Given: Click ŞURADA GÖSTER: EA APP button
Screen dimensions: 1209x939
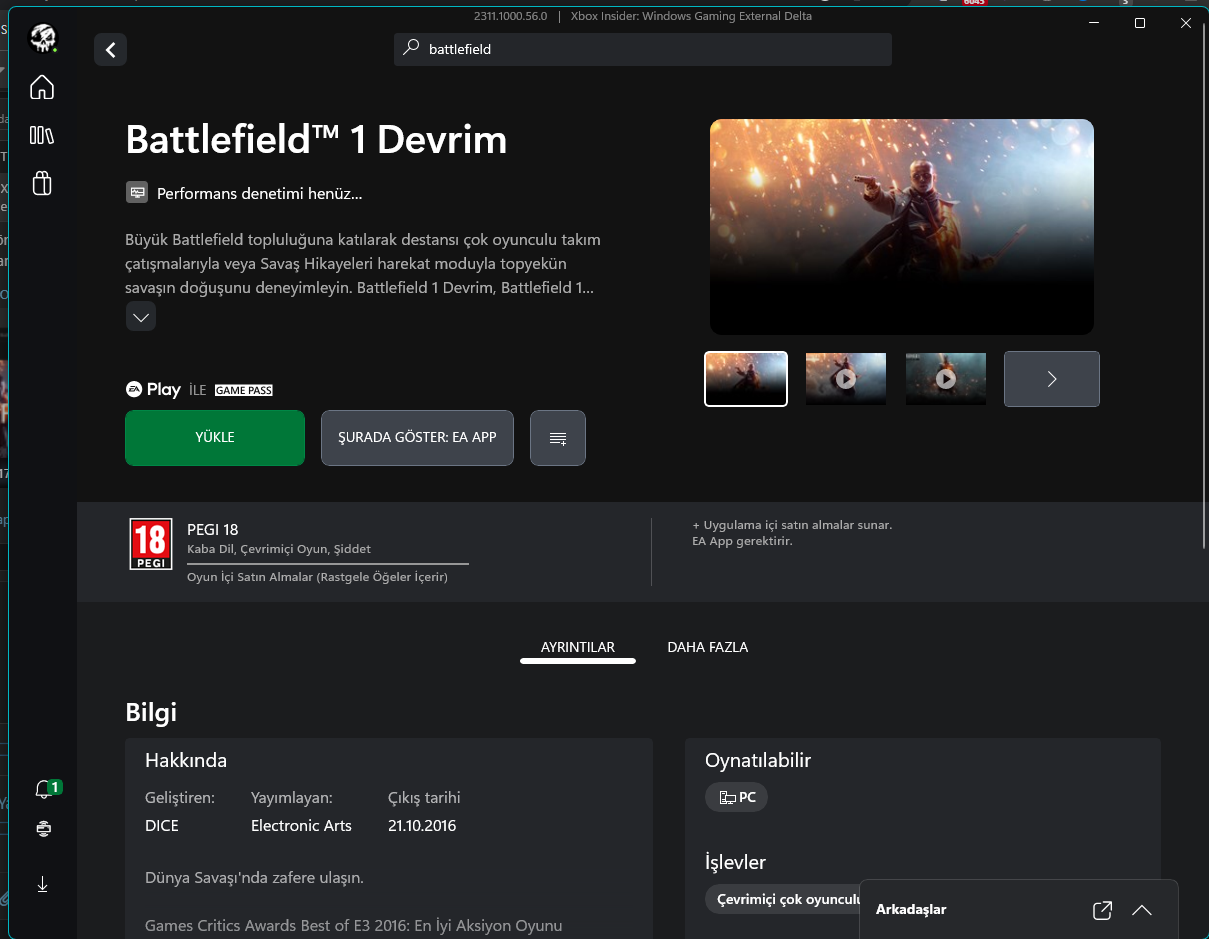Looking at the screenshot, I should (417, 438).
